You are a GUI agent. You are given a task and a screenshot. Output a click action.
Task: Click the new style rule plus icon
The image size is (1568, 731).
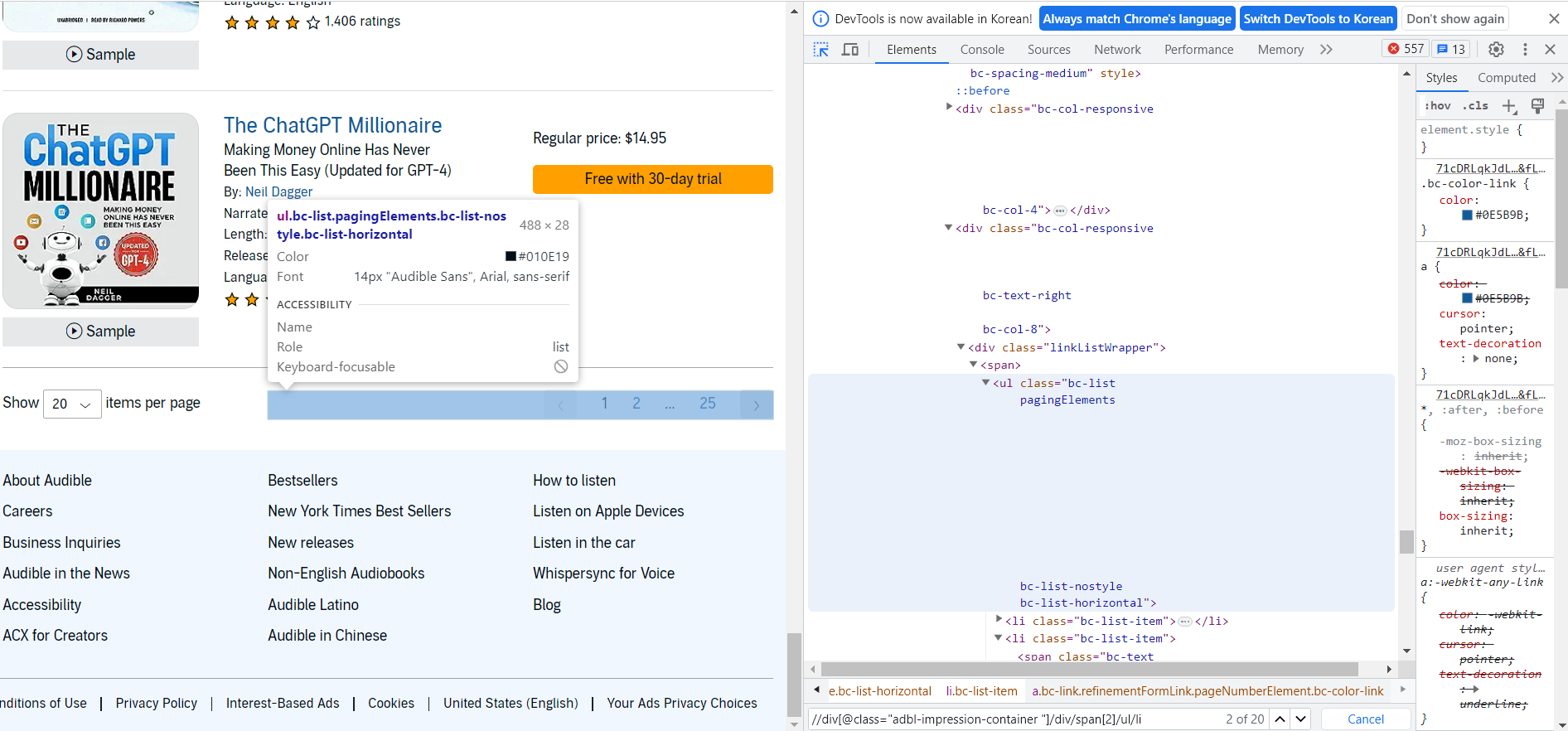coord(1509,106)
